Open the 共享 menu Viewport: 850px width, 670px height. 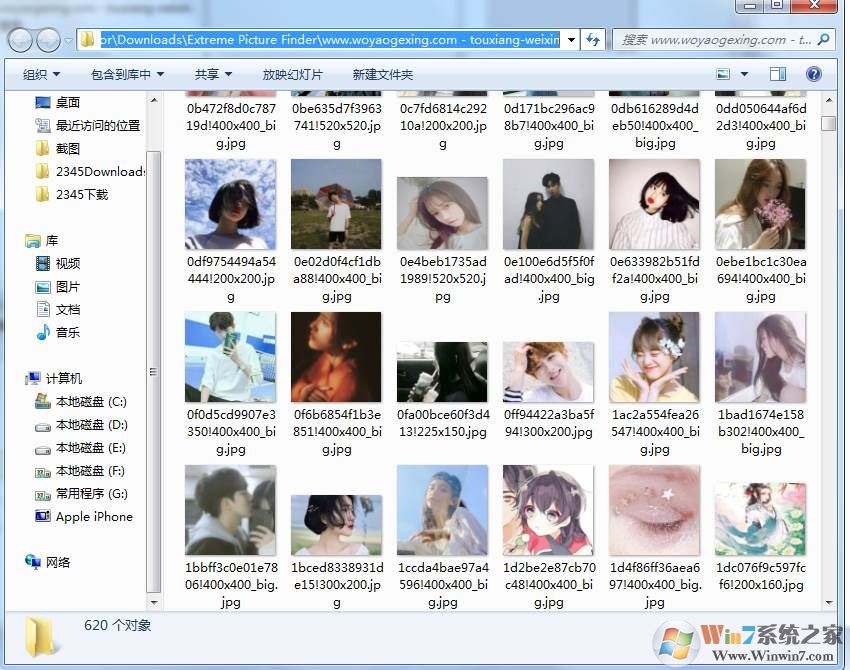click(213, 75)
